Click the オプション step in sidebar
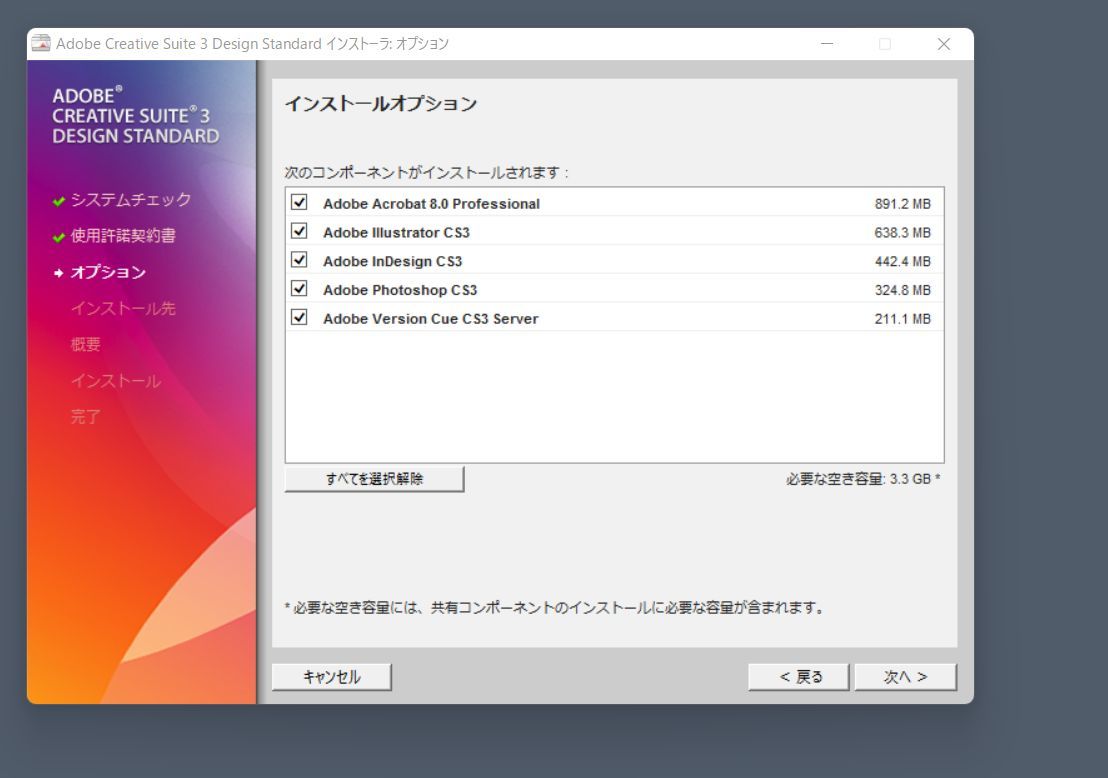The image size is (1108, 778). click(108, 272)
